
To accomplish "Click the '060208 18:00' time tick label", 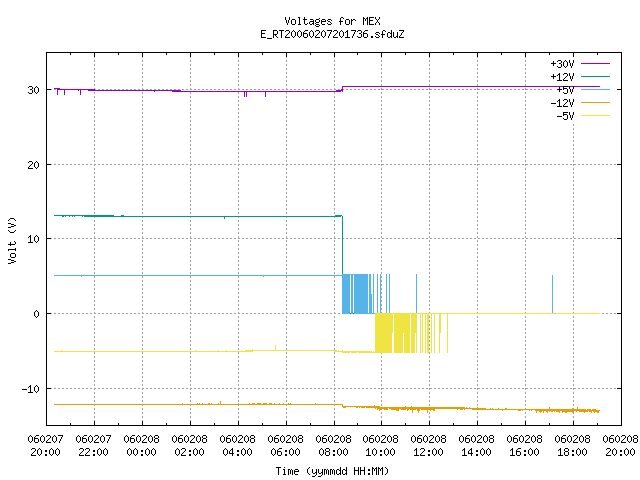I will (x=572, y=446).
